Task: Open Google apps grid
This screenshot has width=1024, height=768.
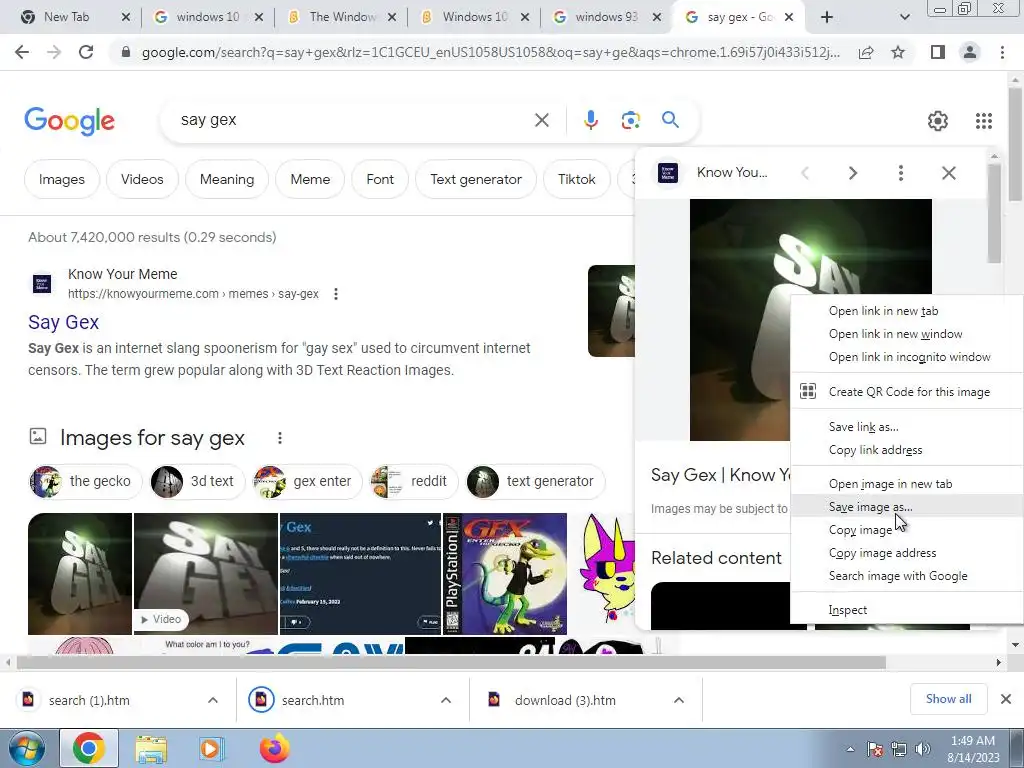Action: 984,121
